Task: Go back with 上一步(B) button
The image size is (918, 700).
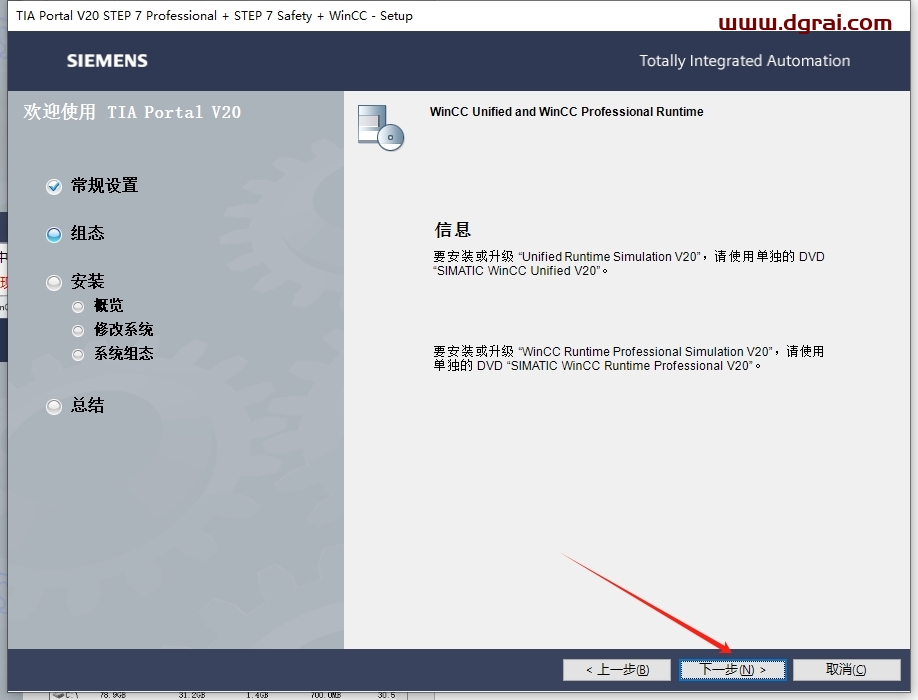Action: [x=617, y=670]
